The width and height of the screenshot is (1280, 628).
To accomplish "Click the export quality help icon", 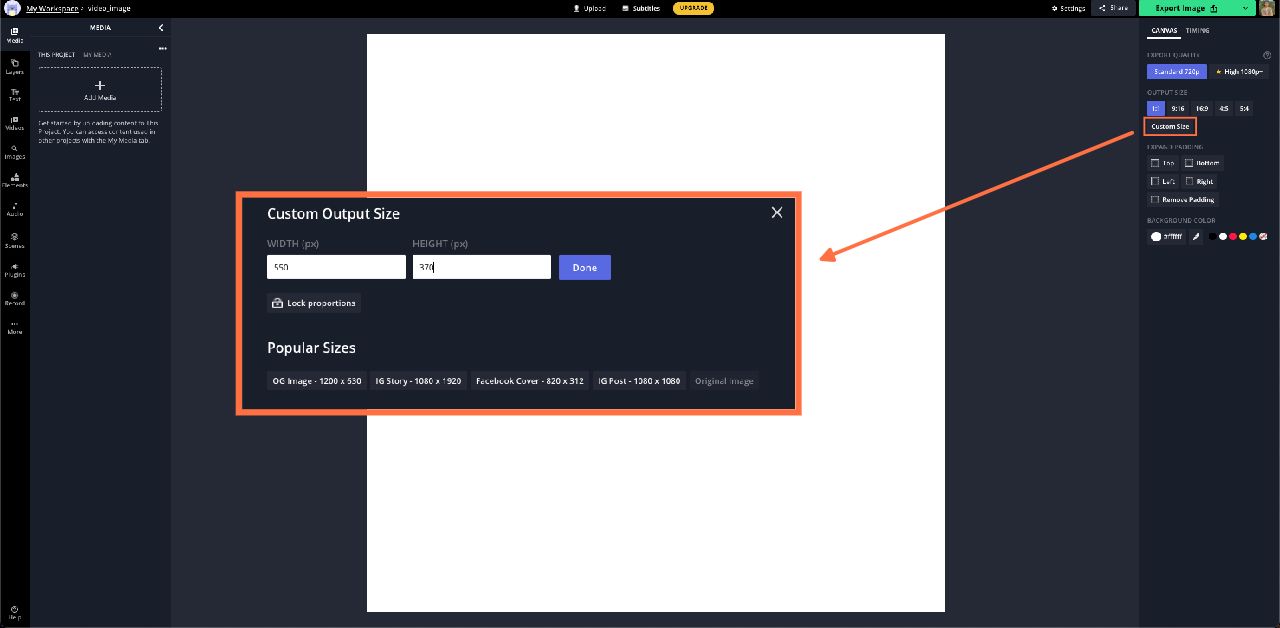I will point(1267,55).
